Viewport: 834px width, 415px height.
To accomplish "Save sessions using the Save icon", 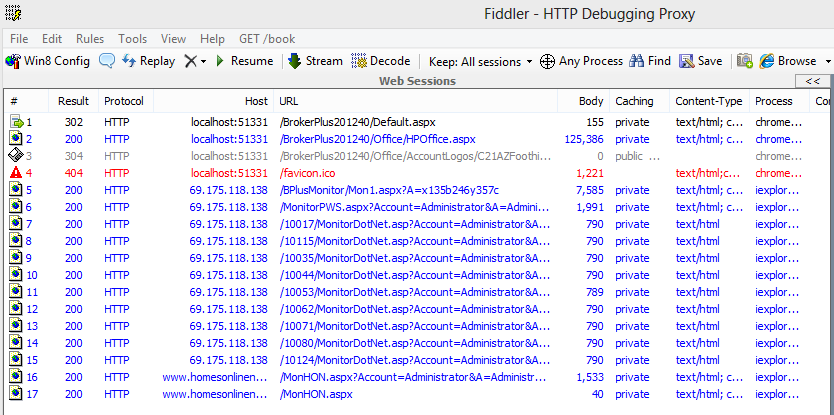I will (x=687, y=61).
